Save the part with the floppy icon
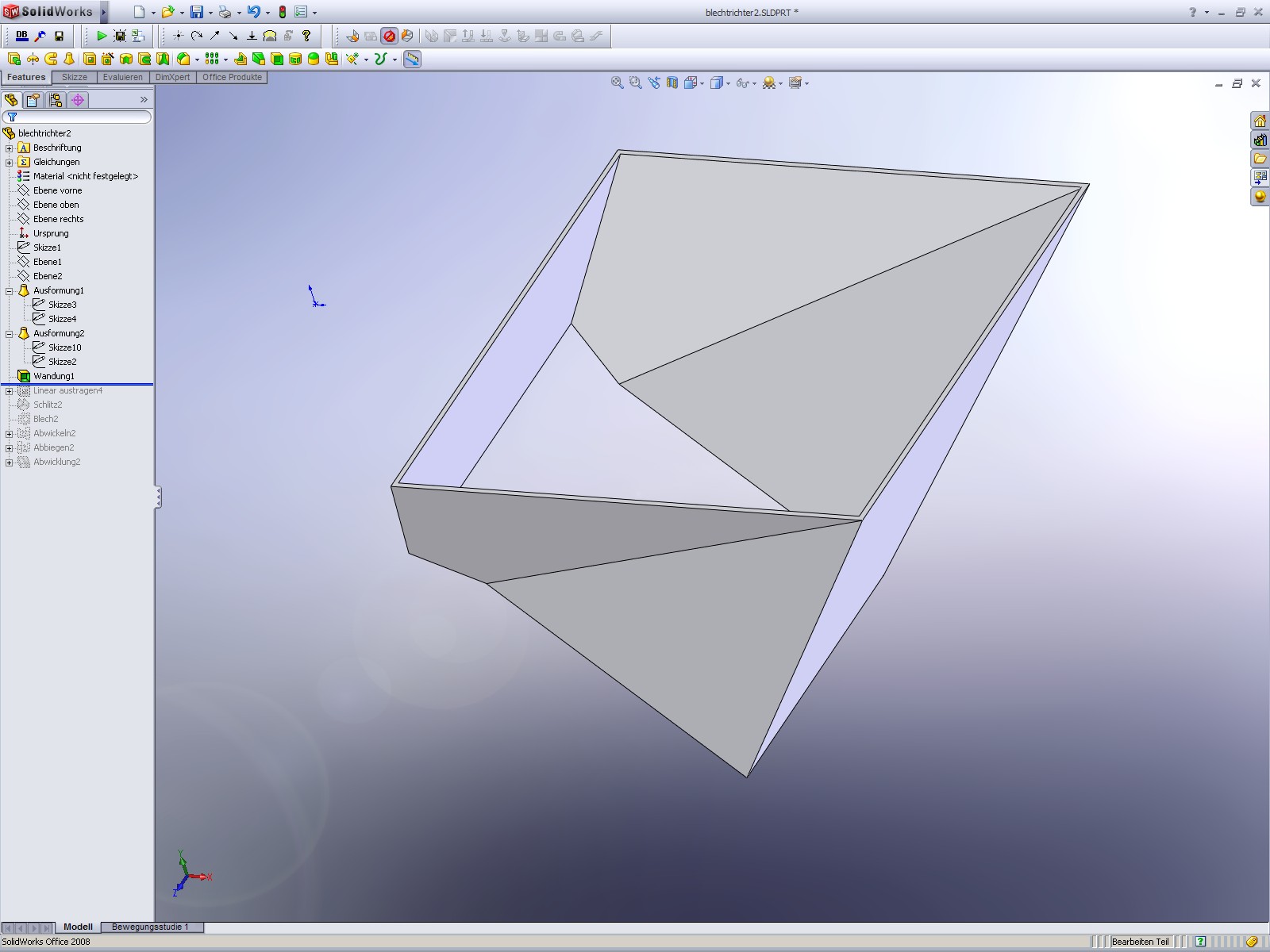This screenshot has height=952, width=1270. (196, 12)
